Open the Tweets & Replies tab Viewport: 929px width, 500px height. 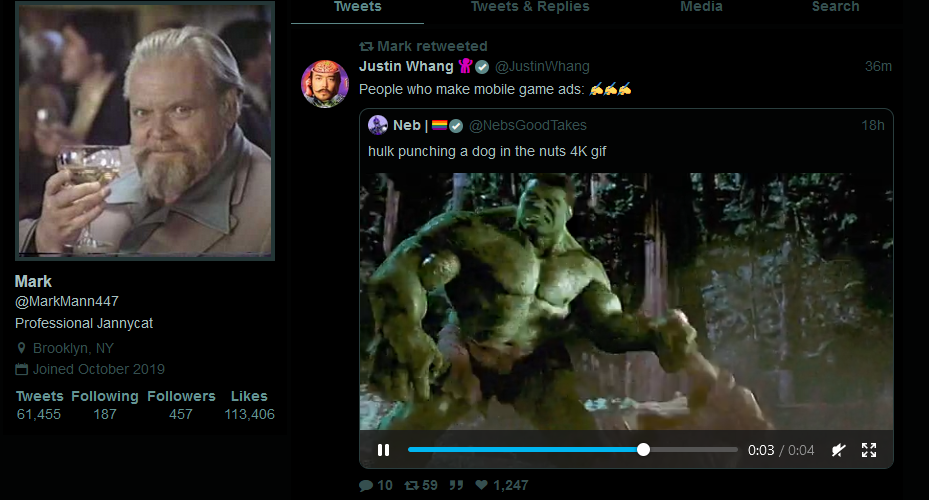click(x=530, y=7)
